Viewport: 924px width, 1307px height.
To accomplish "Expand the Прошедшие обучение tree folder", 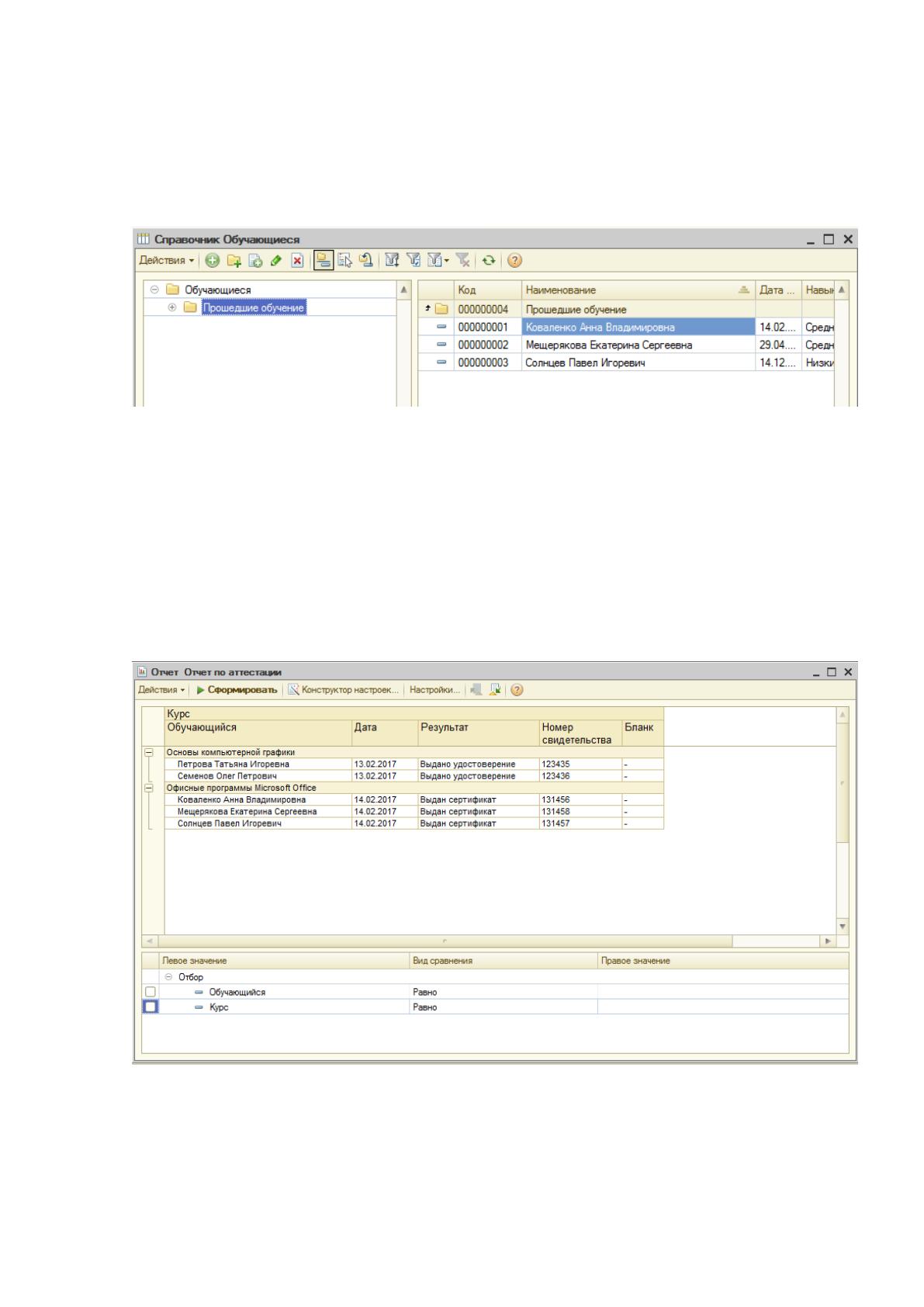I will [x=172, y=308].
